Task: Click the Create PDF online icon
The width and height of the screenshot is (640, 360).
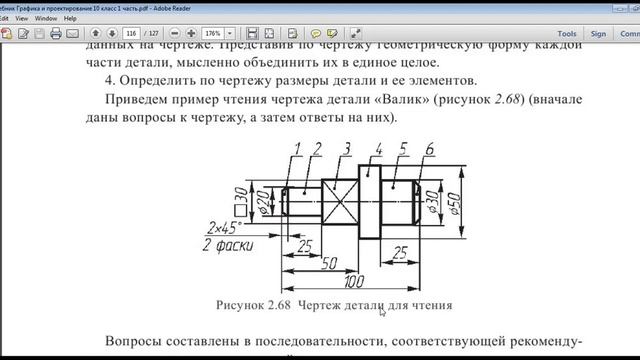Action: click(x=6, y=33)
